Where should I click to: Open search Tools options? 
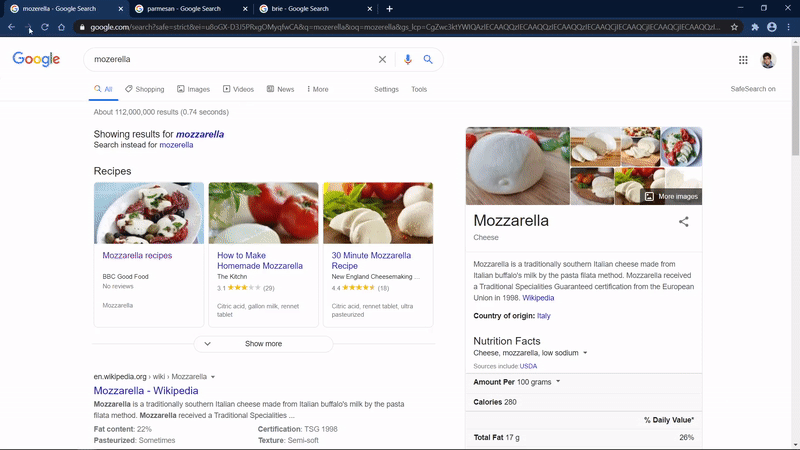tap(419, 89)
